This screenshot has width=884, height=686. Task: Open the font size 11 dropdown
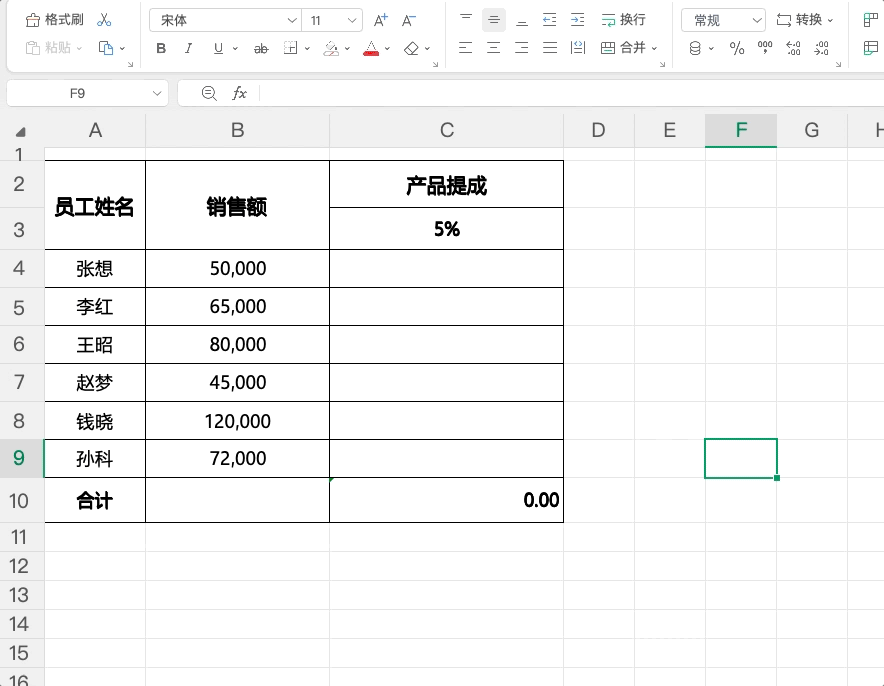(332, 20)
